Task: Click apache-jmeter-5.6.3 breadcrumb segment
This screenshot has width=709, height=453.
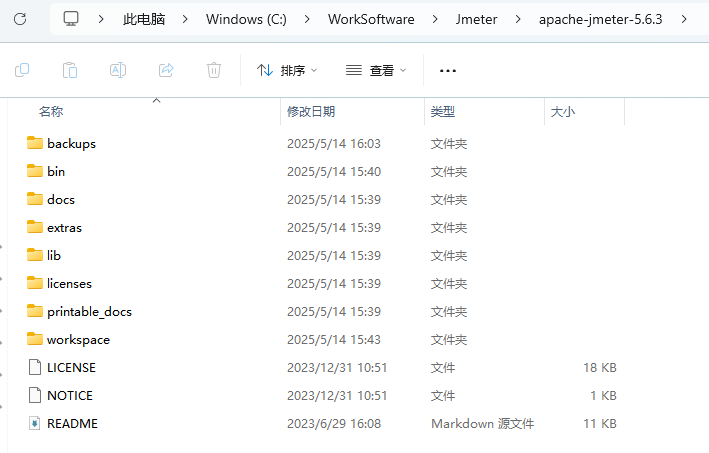Action: [600, 19]
